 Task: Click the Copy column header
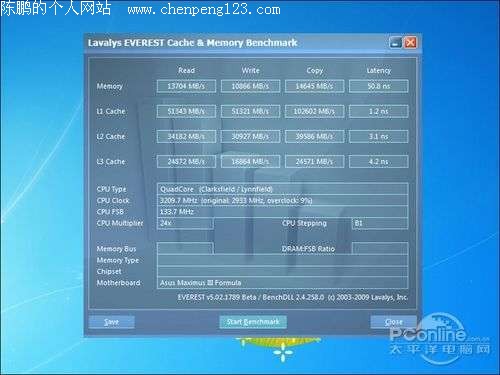tap(315, 71)
